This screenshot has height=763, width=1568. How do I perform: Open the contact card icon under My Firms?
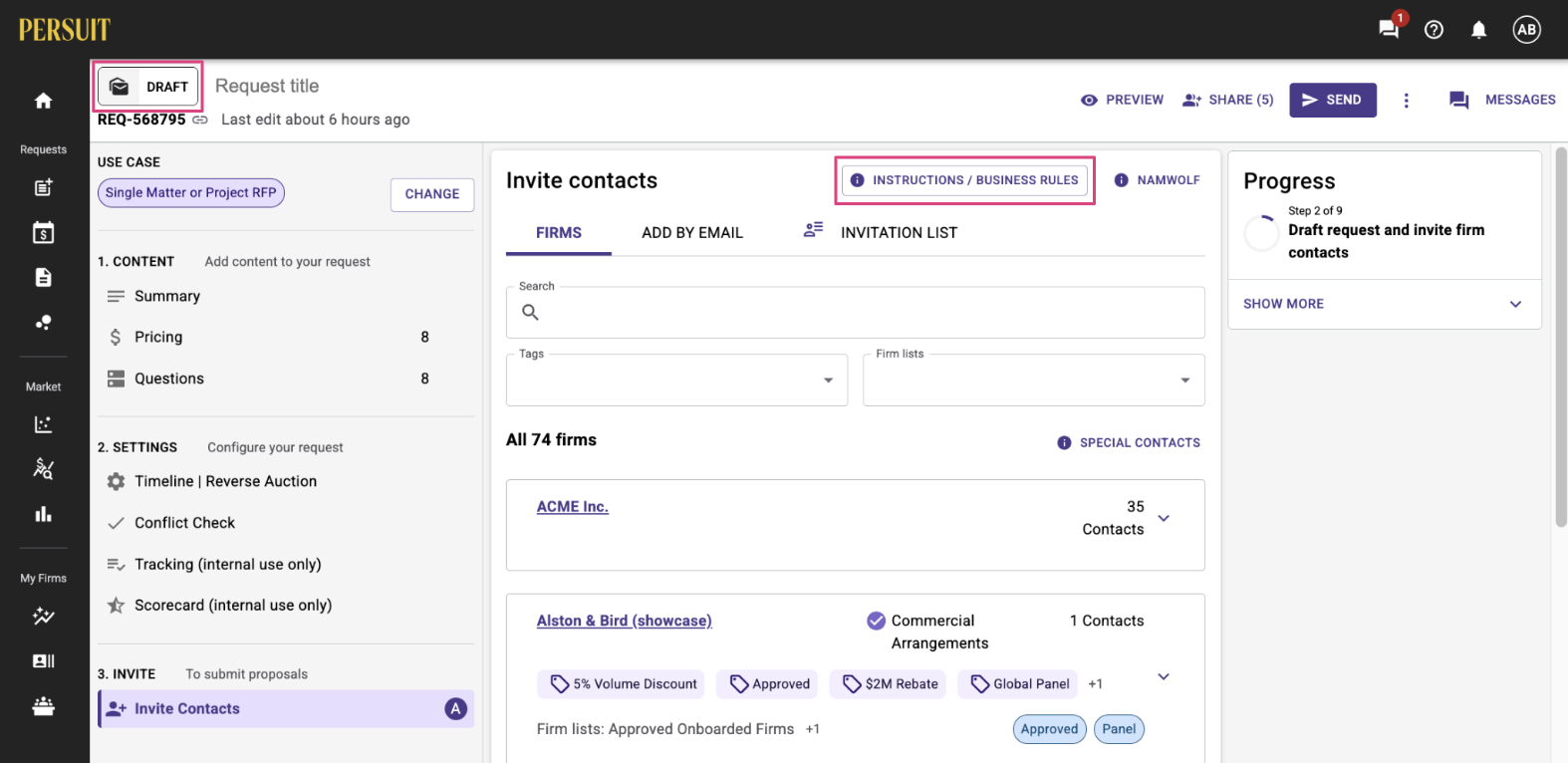coord(43,661)
